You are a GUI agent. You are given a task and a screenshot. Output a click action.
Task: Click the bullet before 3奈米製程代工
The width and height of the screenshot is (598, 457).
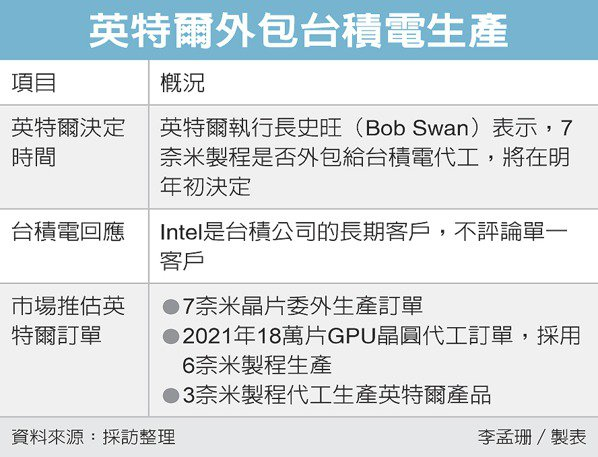click(x=170, y=395)
